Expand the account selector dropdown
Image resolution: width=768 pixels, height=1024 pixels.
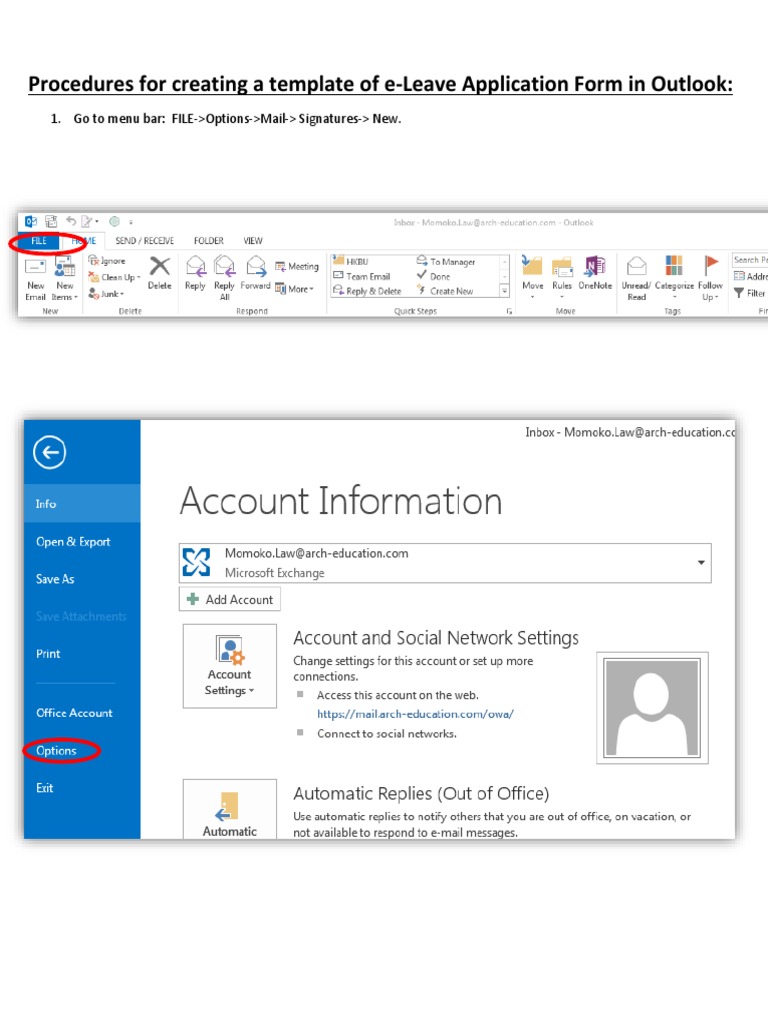701,562
